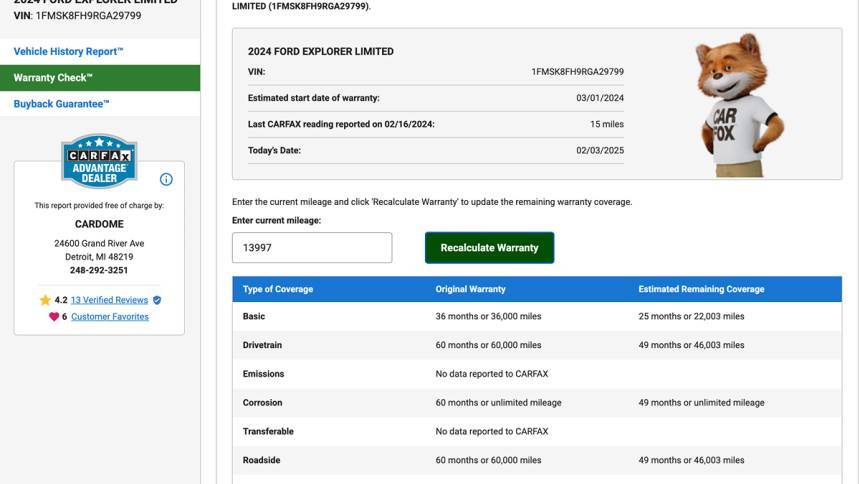The height and width of the screenshot is (484, 860).
Task: Click Emissions 'No data reported to CARFAX' cell
Action: [491, 374]
